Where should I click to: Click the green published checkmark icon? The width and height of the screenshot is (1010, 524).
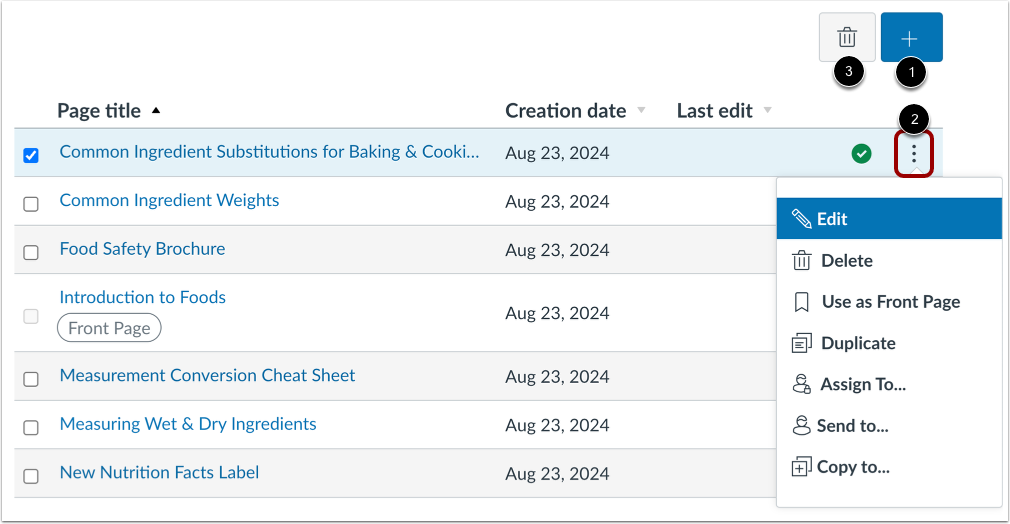[x=861, y=154]
